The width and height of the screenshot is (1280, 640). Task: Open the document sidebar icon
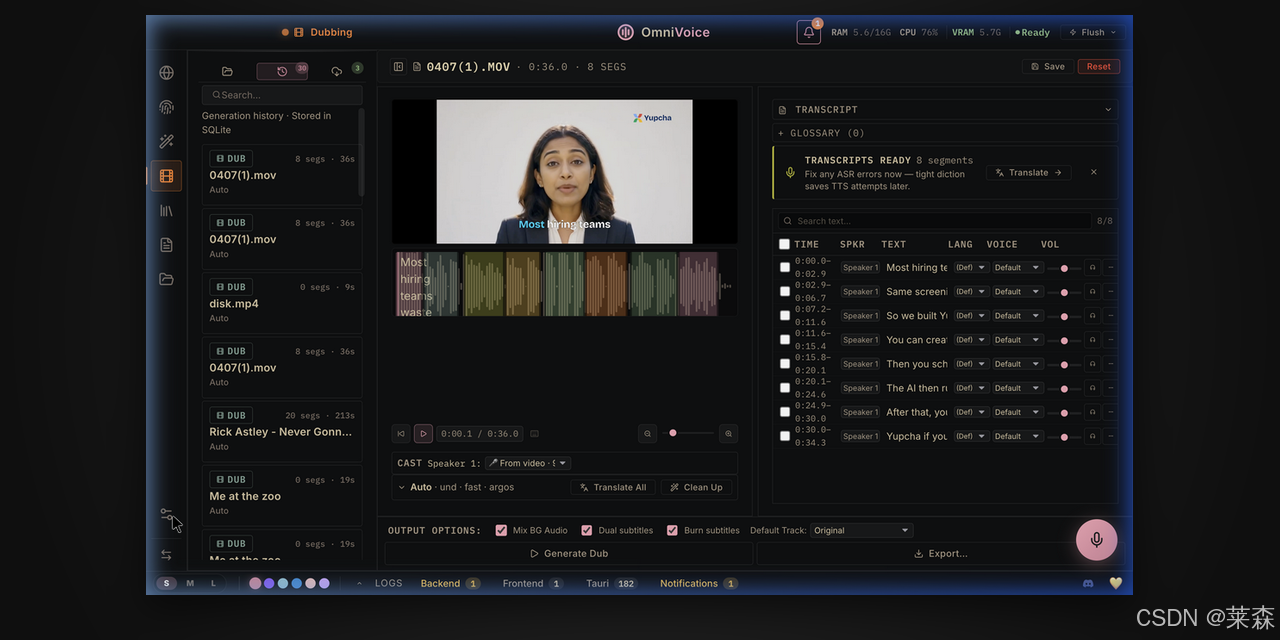(166, 245)
